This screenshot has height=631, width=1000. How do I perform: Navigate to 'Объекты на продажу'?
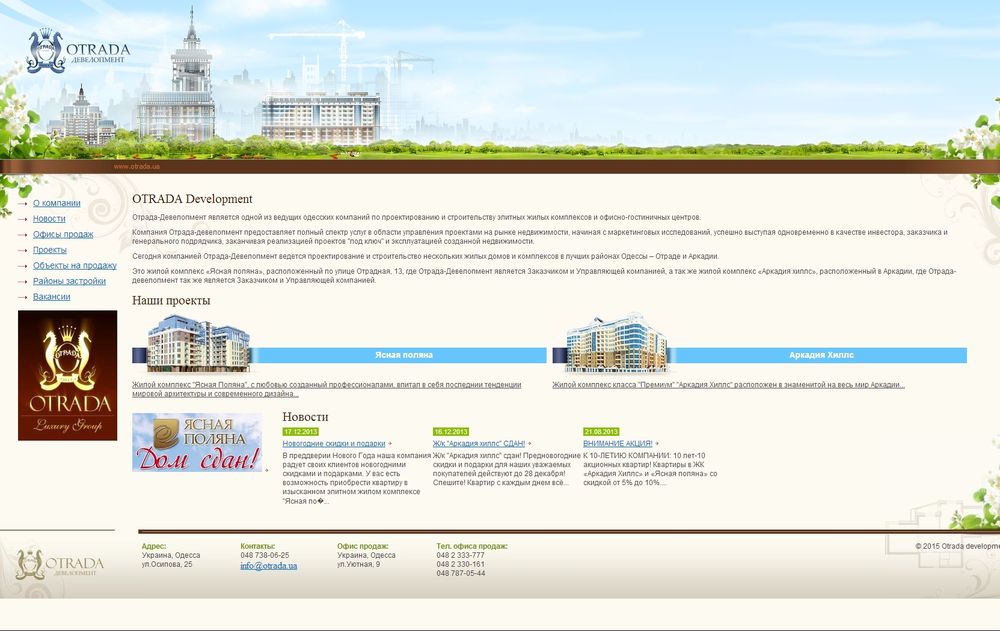click(74, 265)
